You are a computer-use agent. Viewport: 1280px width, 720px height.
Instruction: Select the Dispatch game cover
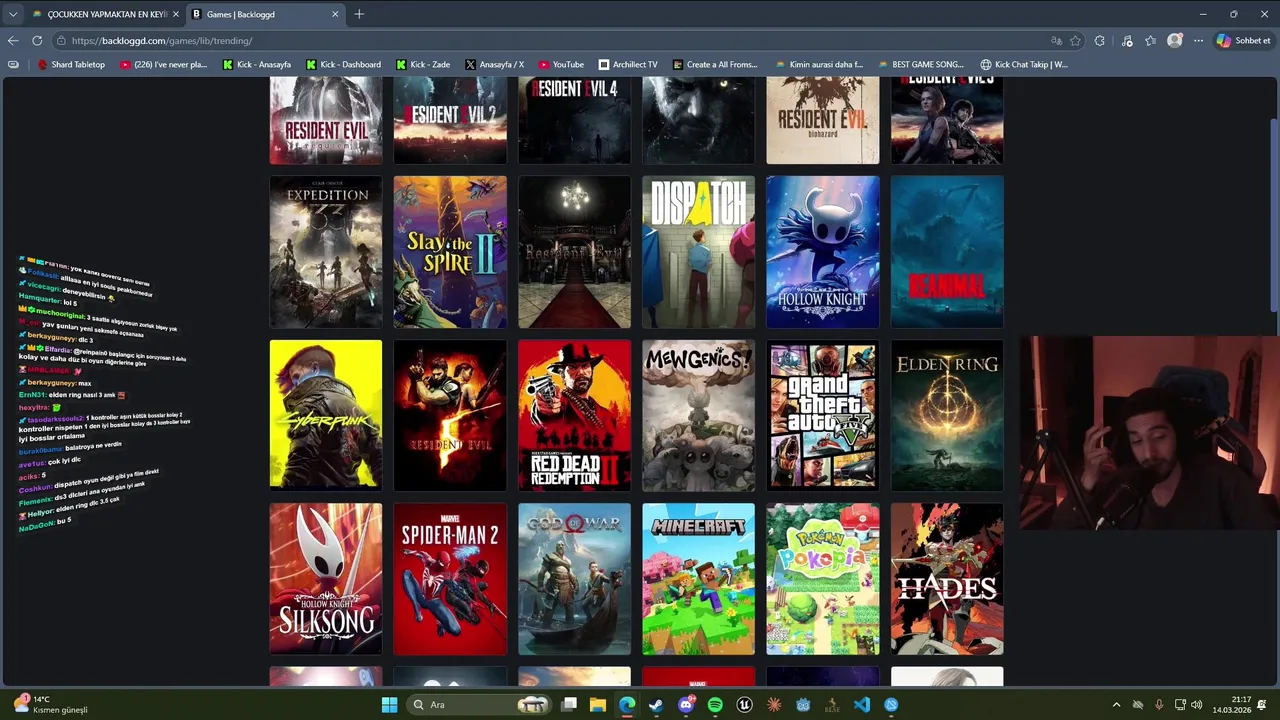[698, 252]
